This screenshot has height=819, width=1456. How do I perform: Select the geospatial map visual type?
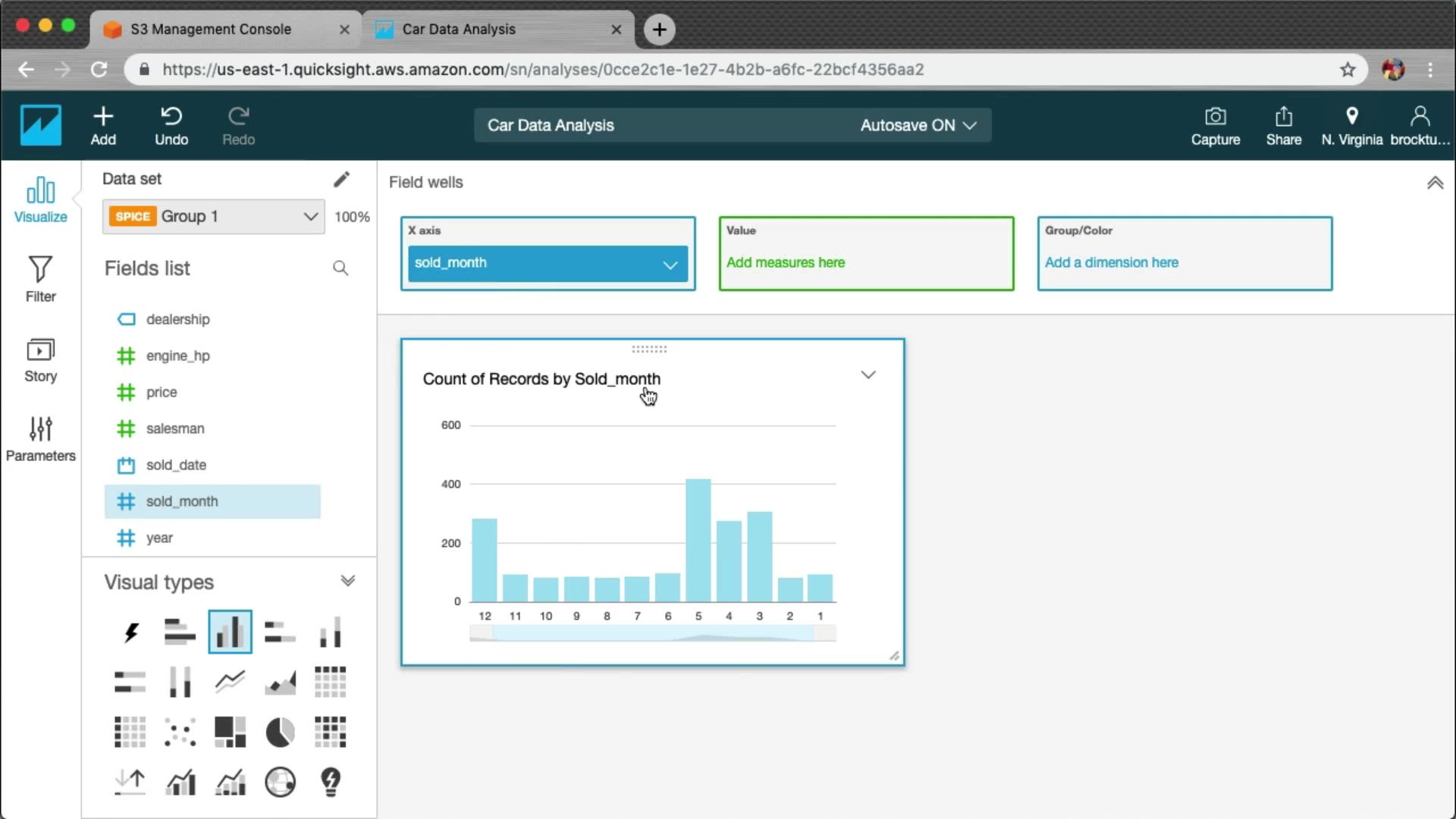280,782
